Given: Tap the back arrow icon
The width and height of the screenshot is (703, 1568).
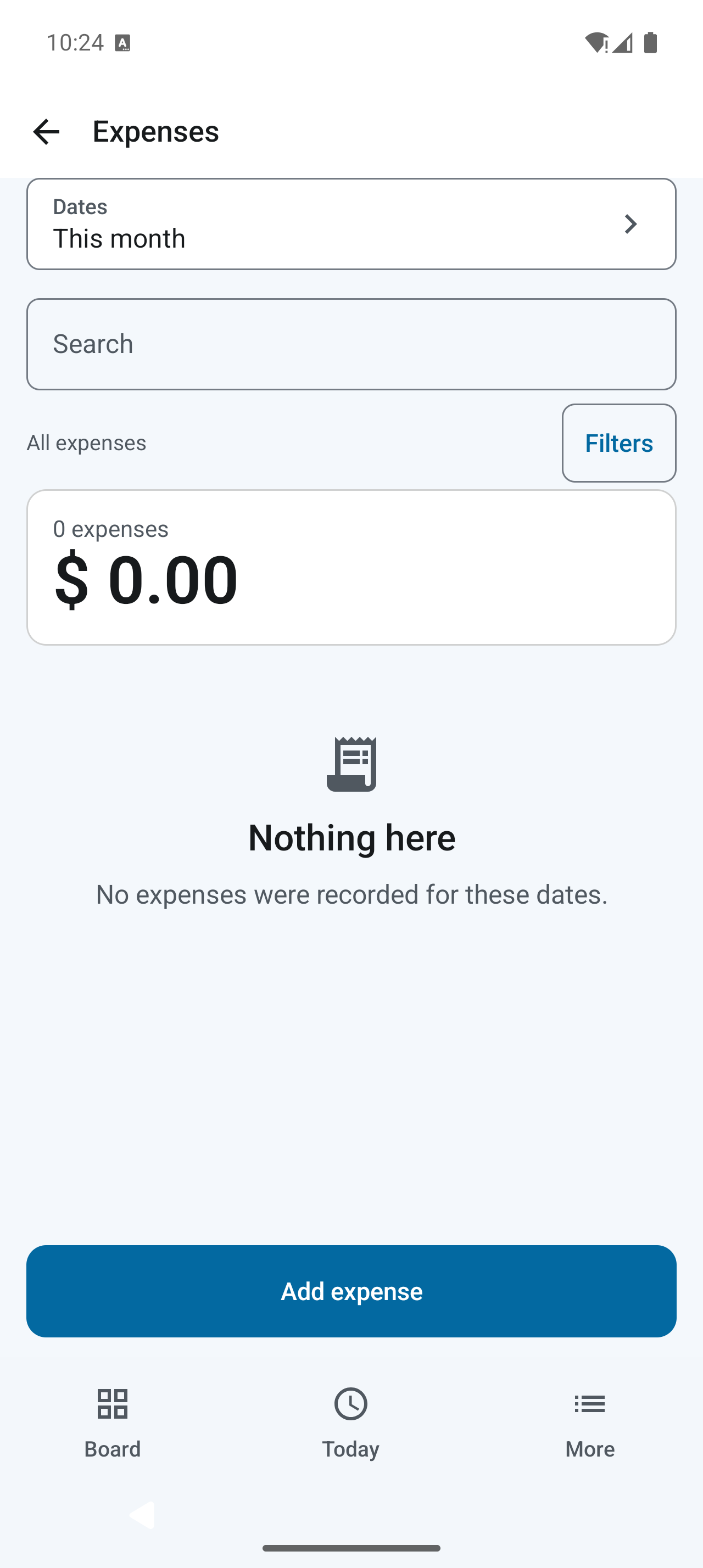Looking at the screenshot, I should [46, 131].
